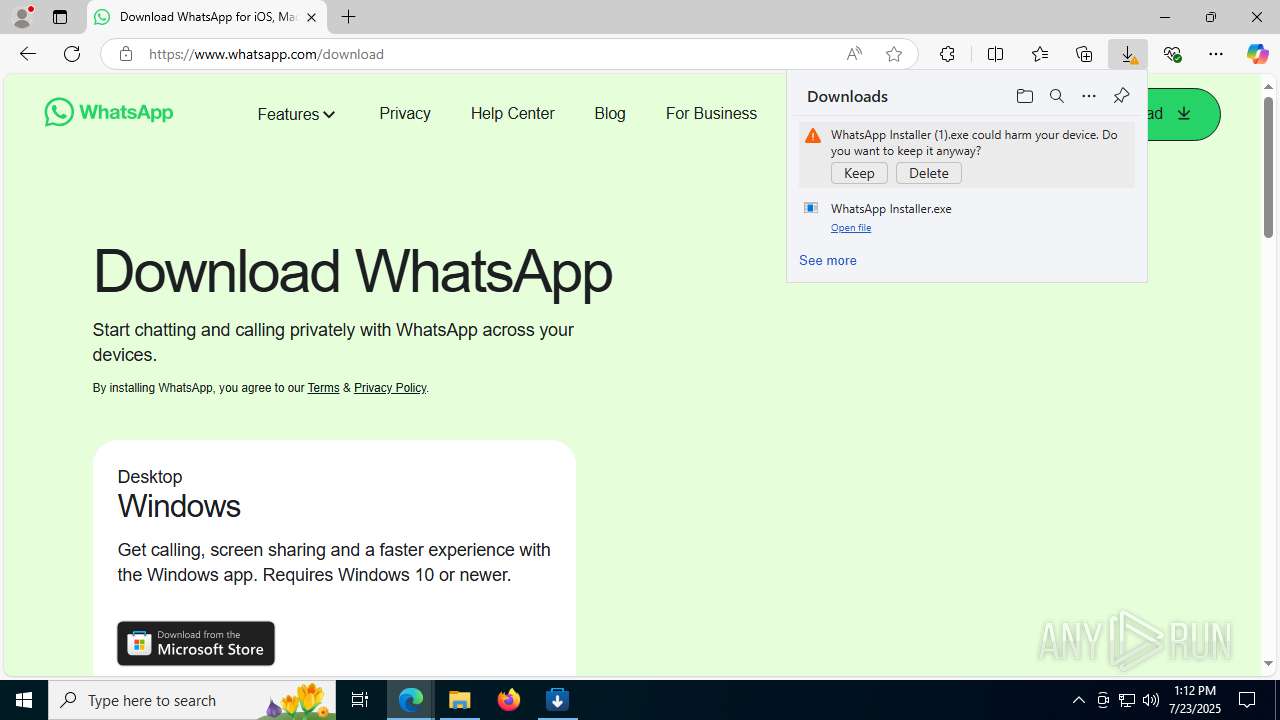The height and width of the screenshot is (720, 1280).
Task: Open Edge Settings and more menu
Action: coord(1216,54)
